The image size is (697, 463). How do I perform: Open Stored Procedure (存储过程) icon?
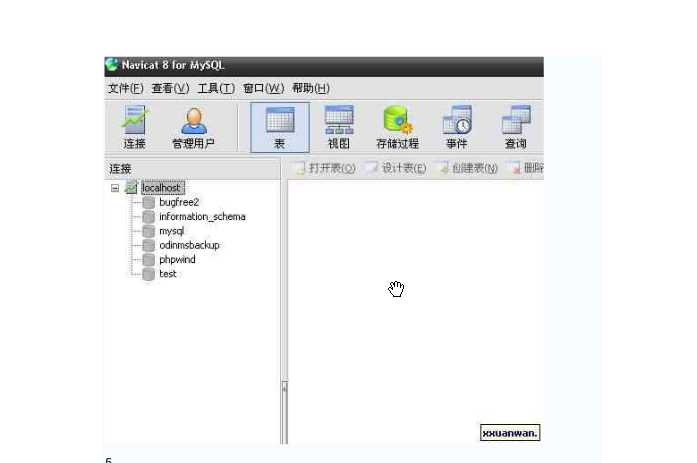397,127
